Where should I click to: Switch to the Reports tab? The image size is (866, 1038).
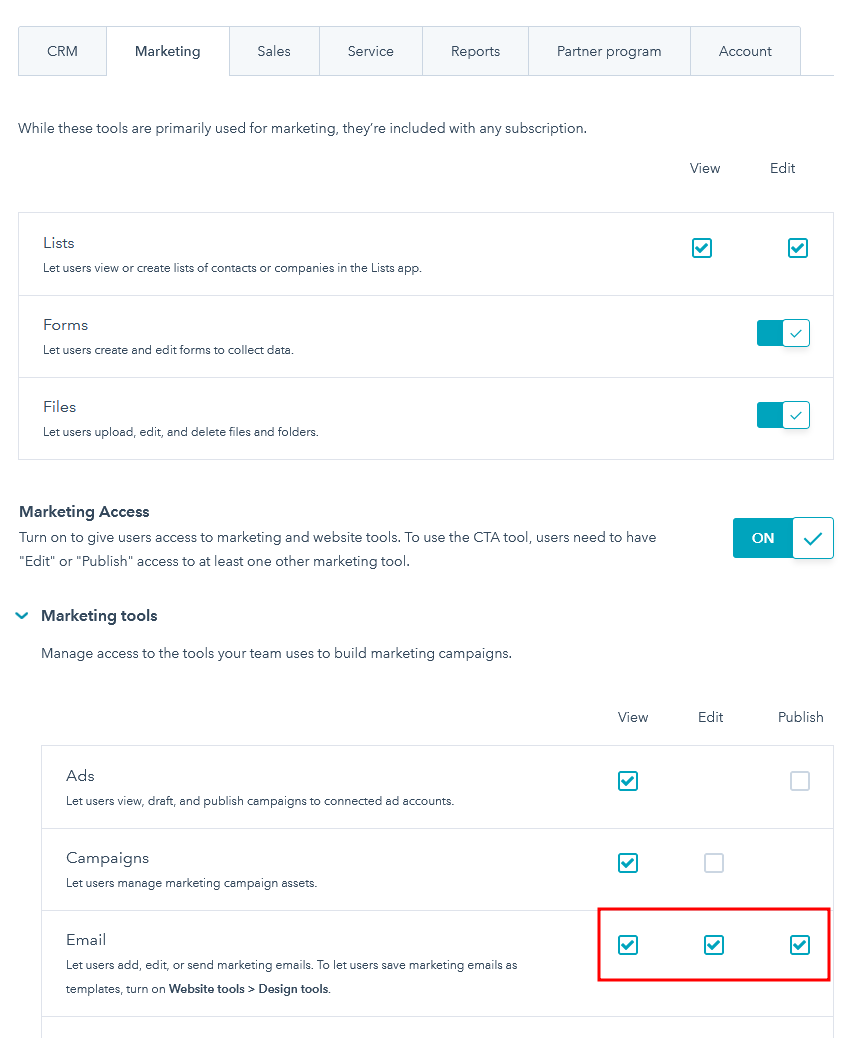(475, 51)
